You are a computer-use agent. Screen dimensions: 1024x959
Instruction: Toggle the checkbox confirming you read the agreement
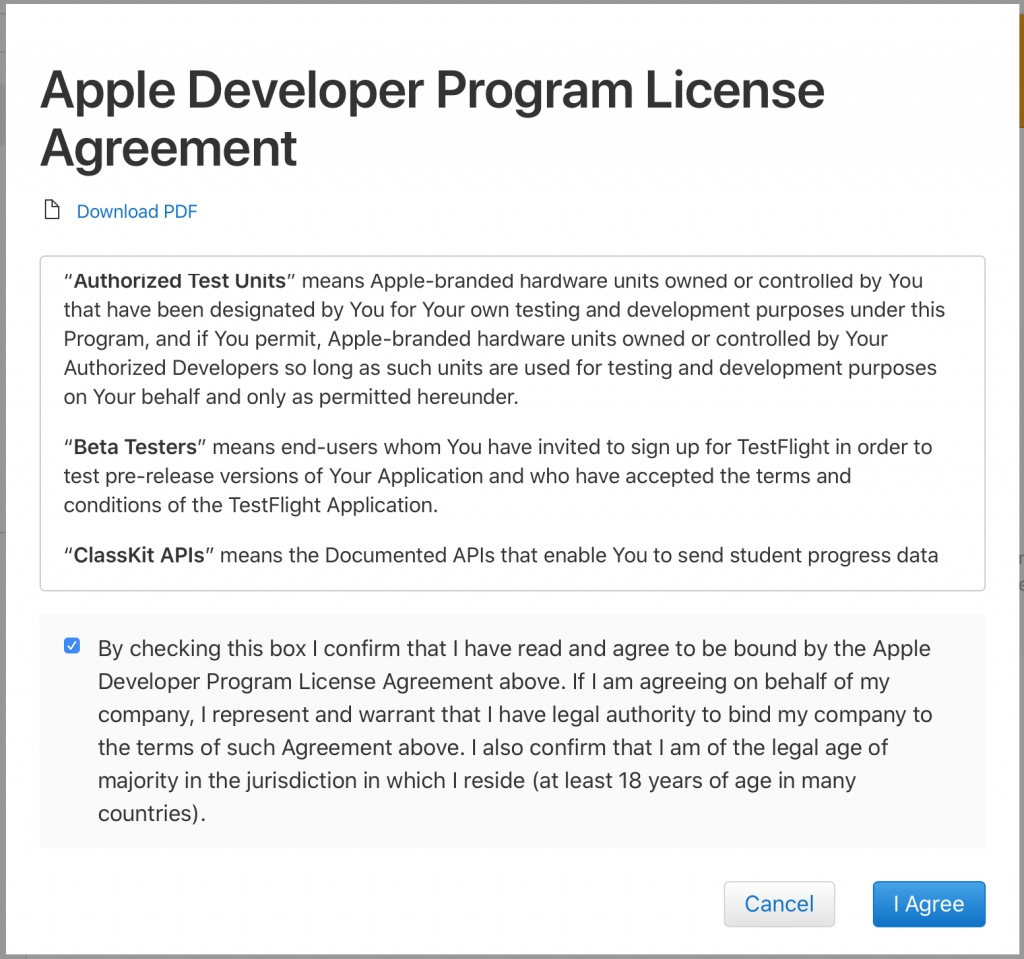[71, 645]
